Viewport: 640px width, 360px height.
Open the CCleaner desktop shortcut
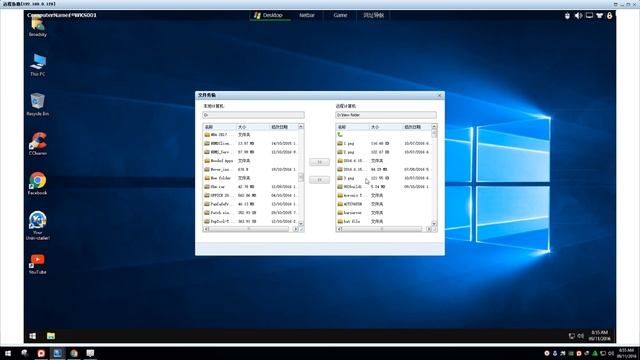click(x=38, y=143)
